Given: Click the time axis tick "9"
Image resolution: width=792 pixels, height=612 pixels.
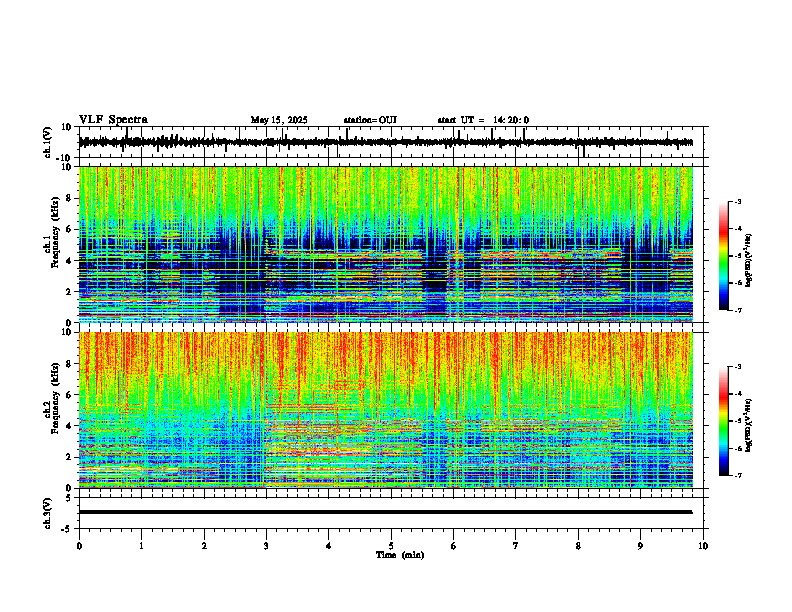Looking at the screenshot, I should [640, 546].
